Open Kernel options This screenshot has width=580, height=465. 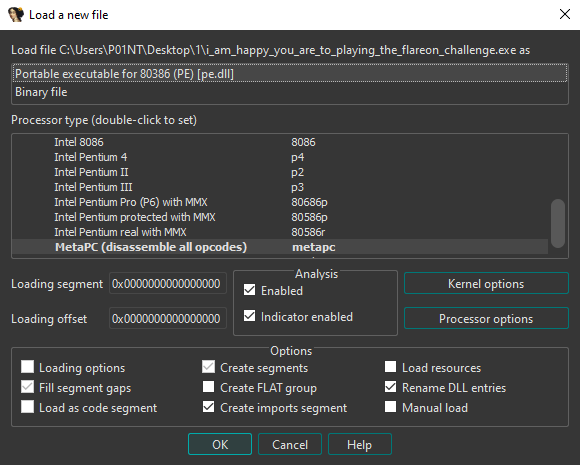(486, 284)
